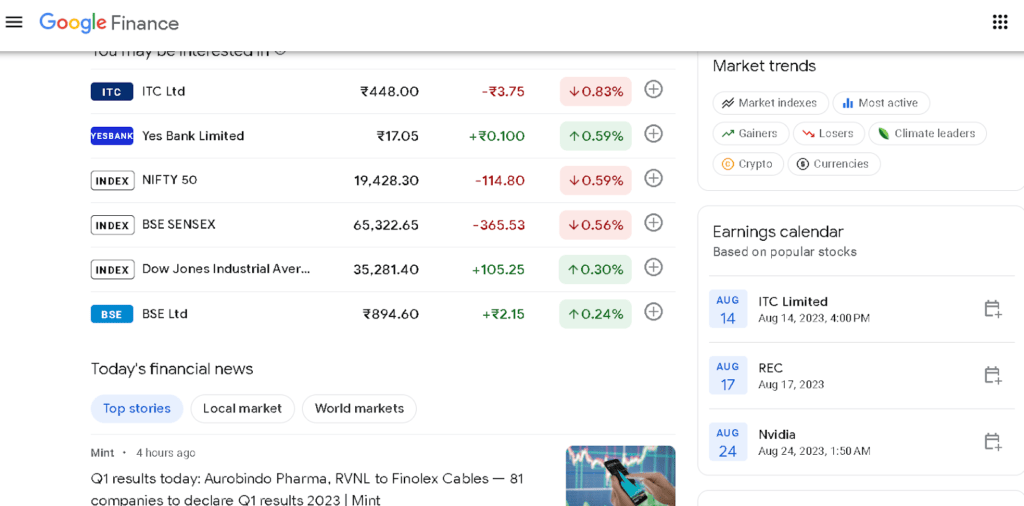Click ITC change value -₹3.75

pyautogui.click(x=504, y=92)
